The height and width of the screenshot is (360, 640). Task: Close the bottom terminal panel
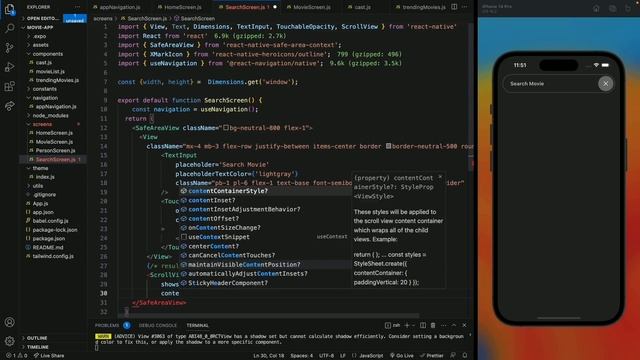pyautogui.click(x=464, y=325)
